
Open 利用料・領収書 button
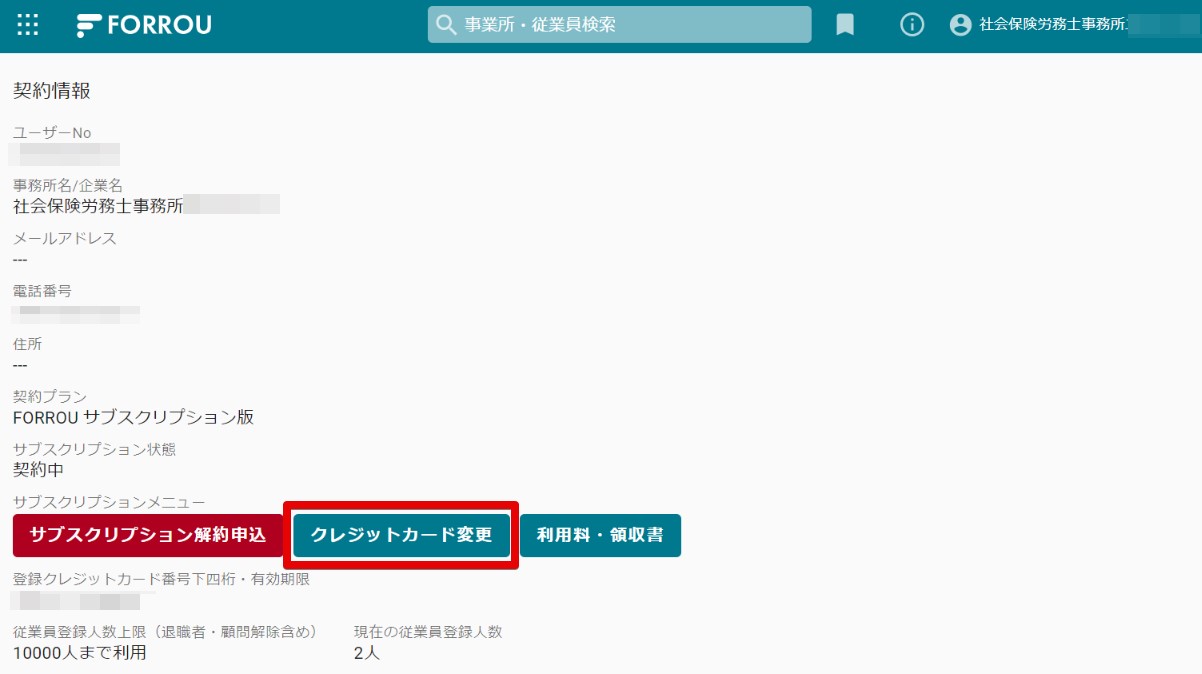pos(600,535)
